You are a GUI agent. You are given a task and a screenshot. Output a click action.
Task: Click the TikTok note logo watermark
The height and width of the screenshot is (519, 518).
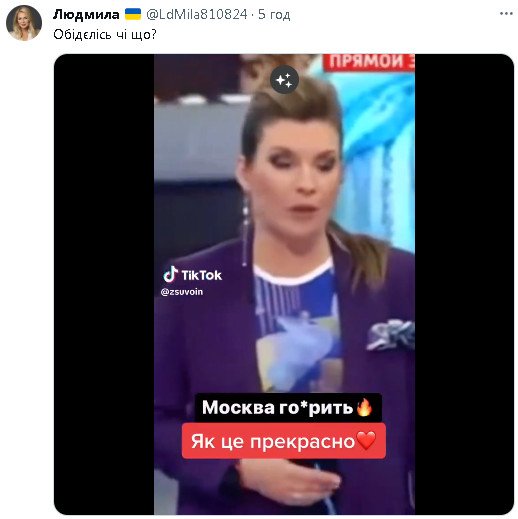coord(171,274)
